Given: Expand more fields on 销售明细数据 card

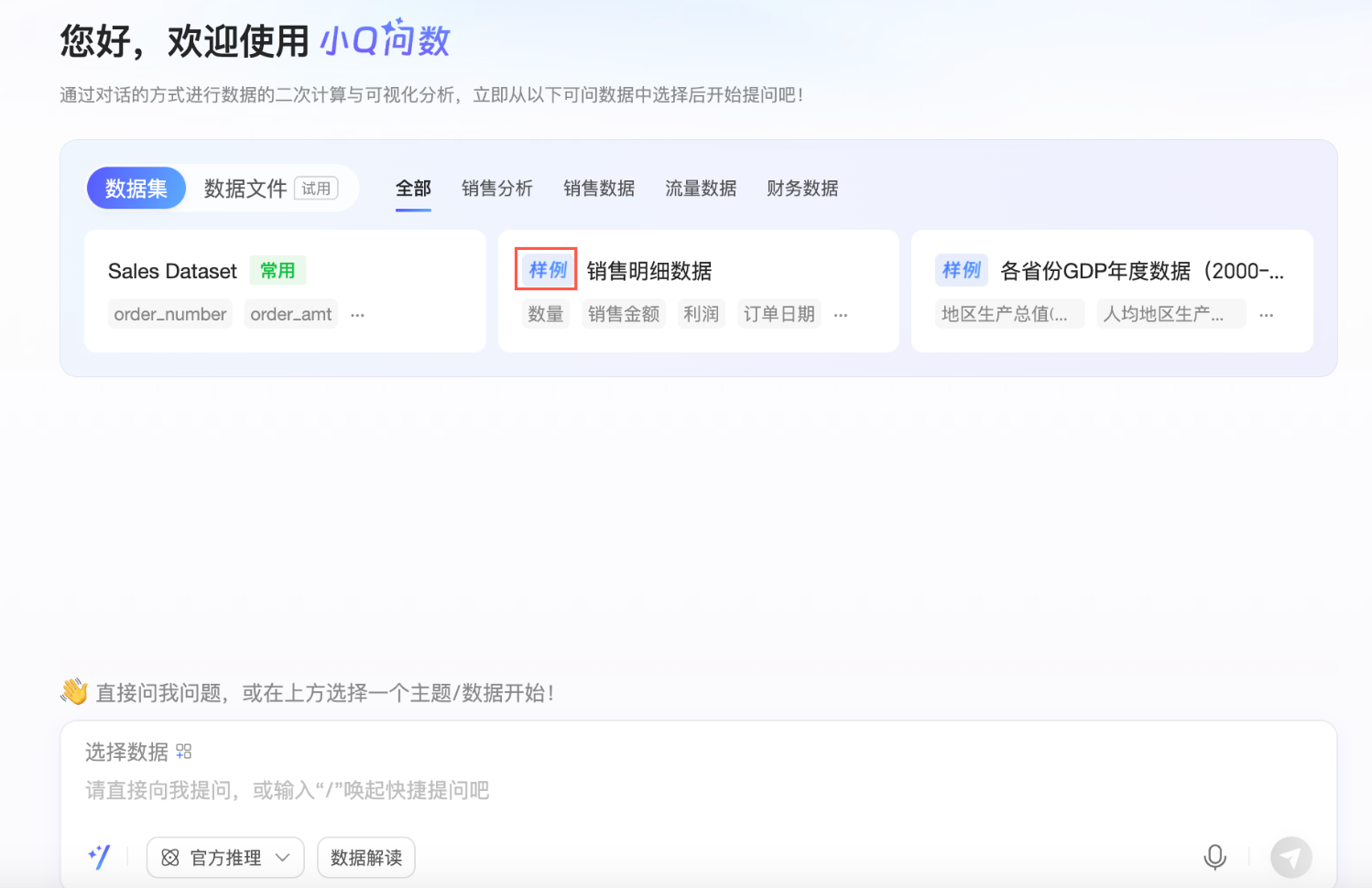Looking at the screenshot, I should click(x=841, y=315).
